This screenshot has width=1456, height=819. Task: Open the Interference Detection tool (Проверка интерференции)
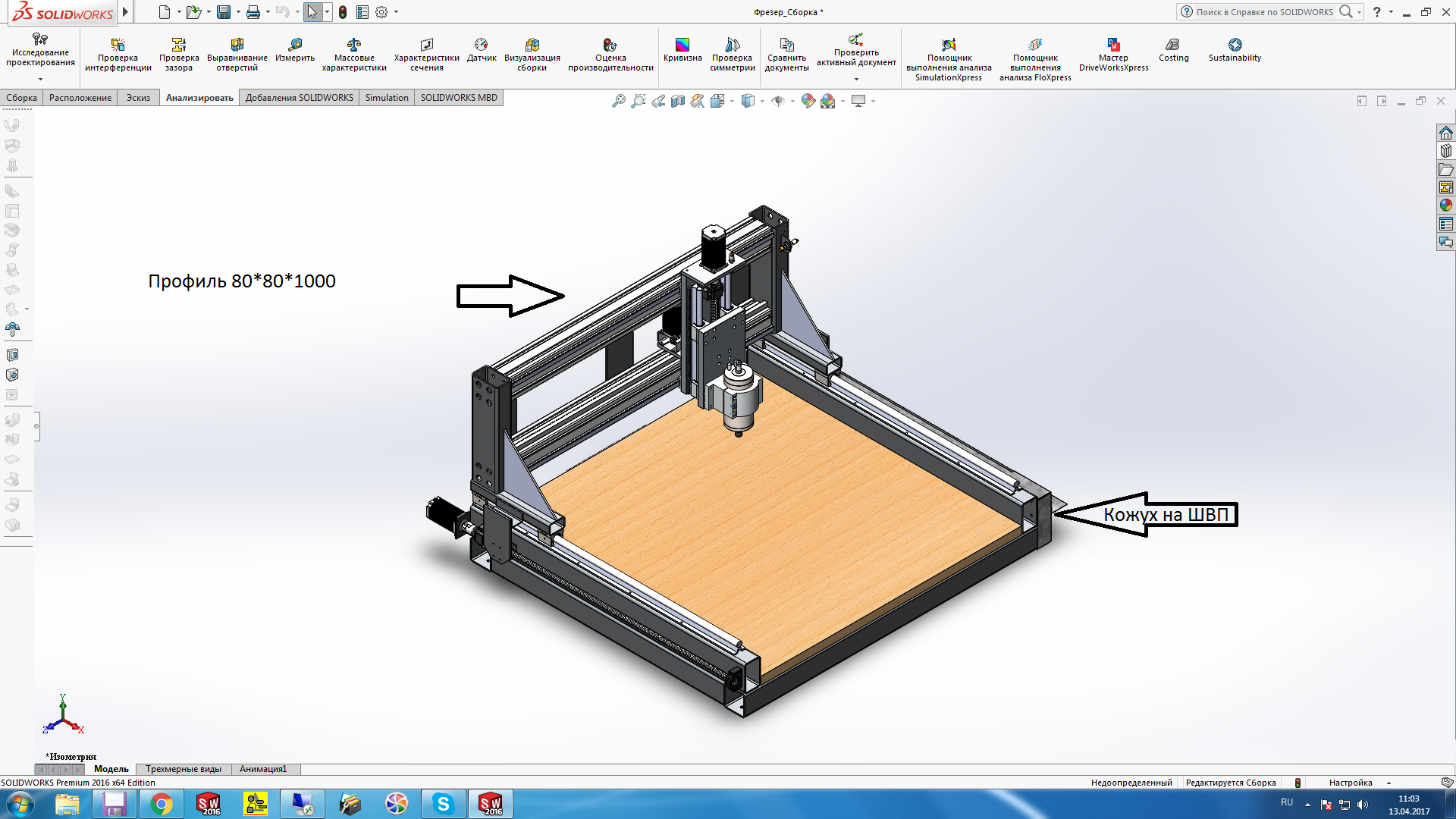[118, 55]
